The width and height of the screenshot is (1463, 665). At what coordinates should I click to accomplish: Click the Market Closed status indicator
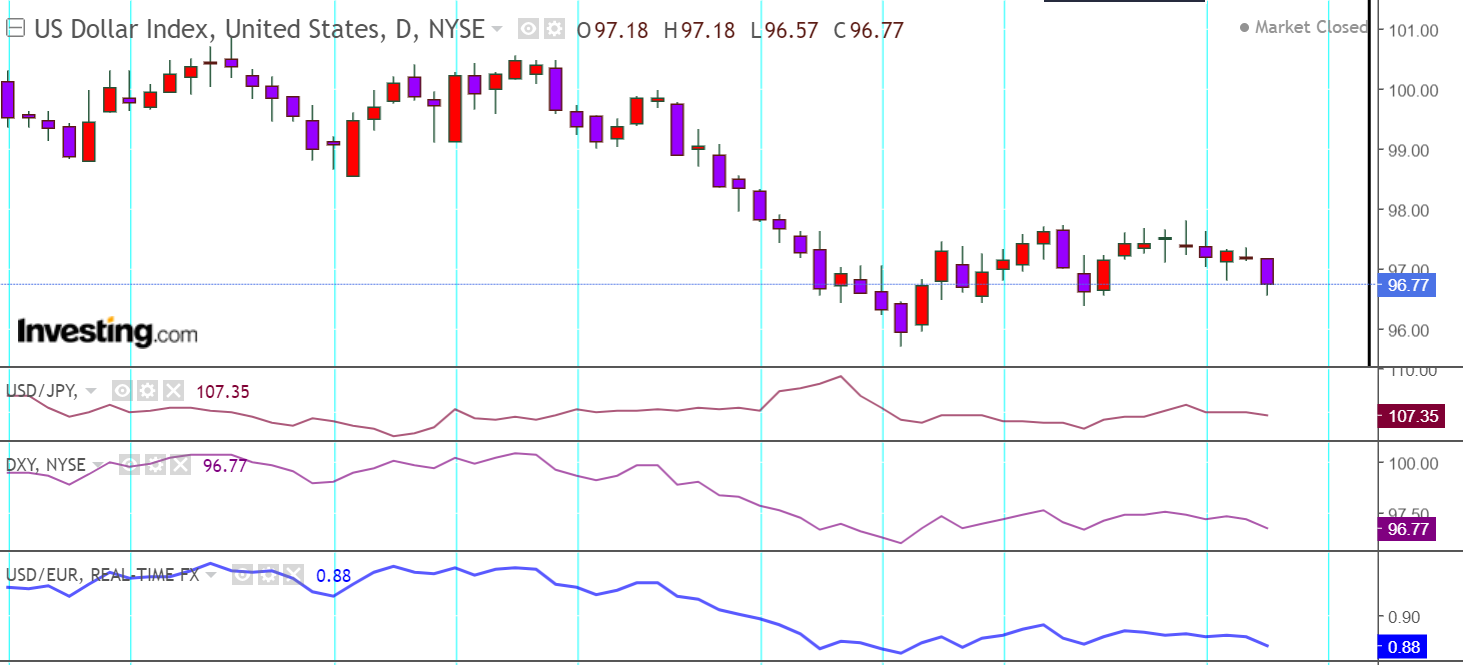1304,27
